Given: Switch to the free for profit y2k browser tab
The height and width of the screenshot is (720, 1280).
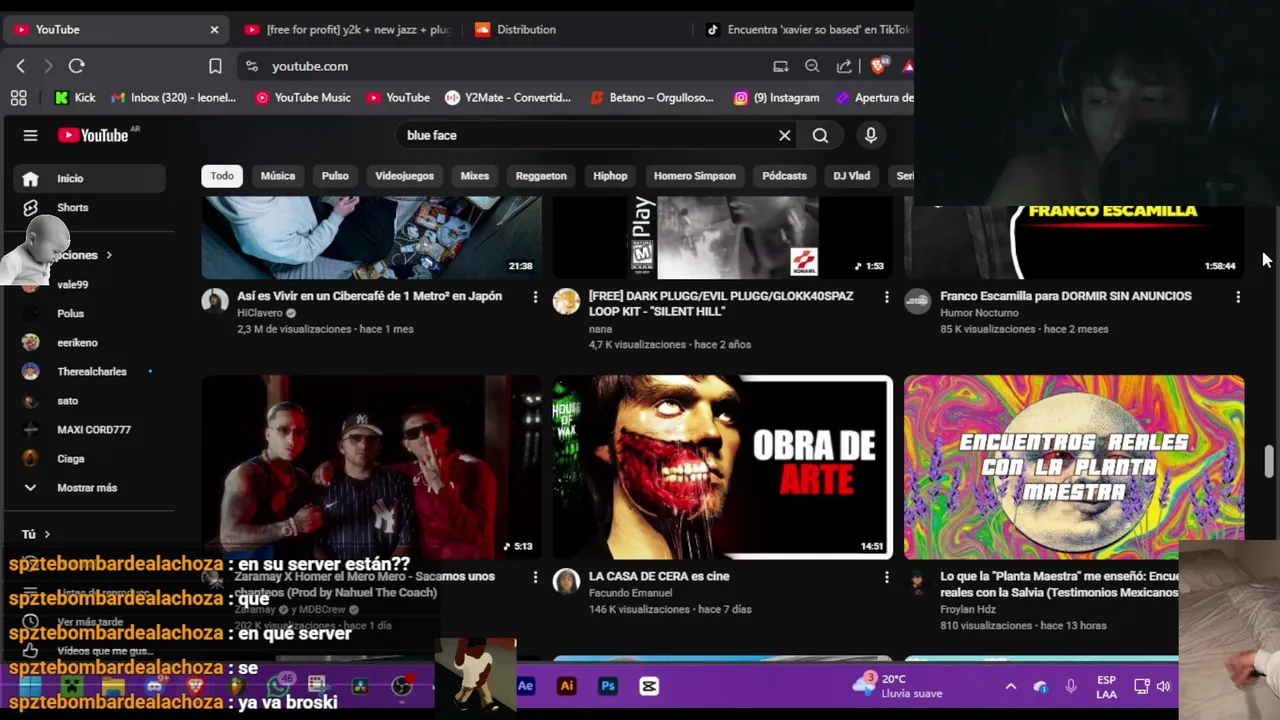Looking at the screenshot, I should point(347,30).
